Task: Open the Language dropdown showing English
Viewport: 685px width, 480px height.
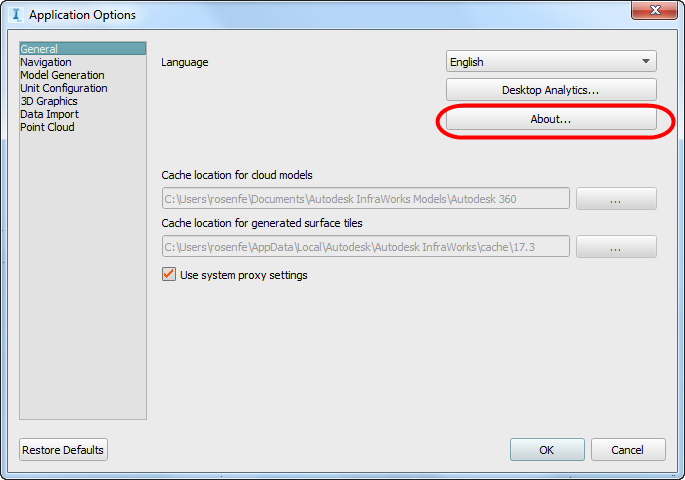Action: click(551, 62)
